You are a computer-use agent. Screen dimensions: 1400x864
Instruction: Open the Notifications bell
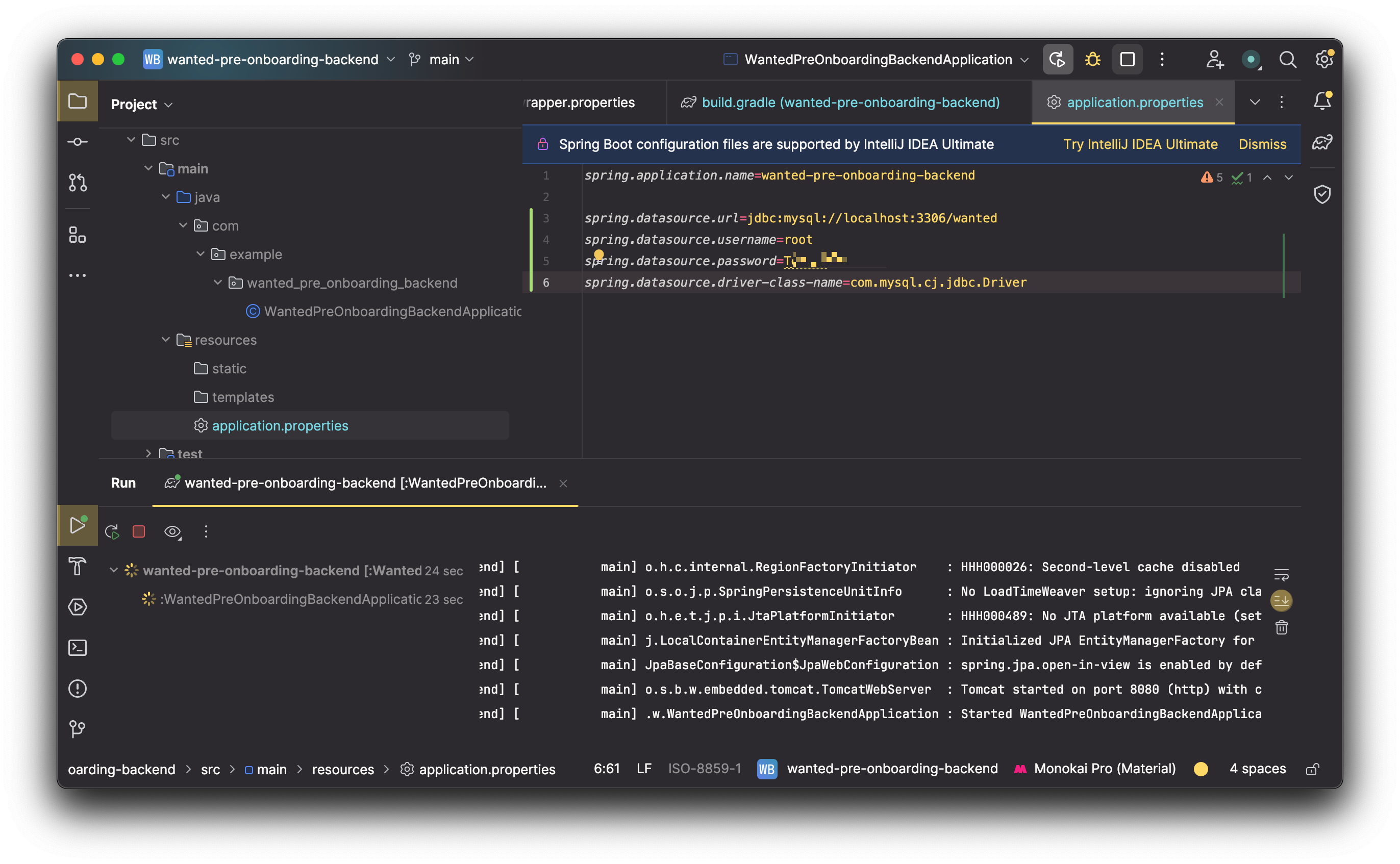(1322, 101)
